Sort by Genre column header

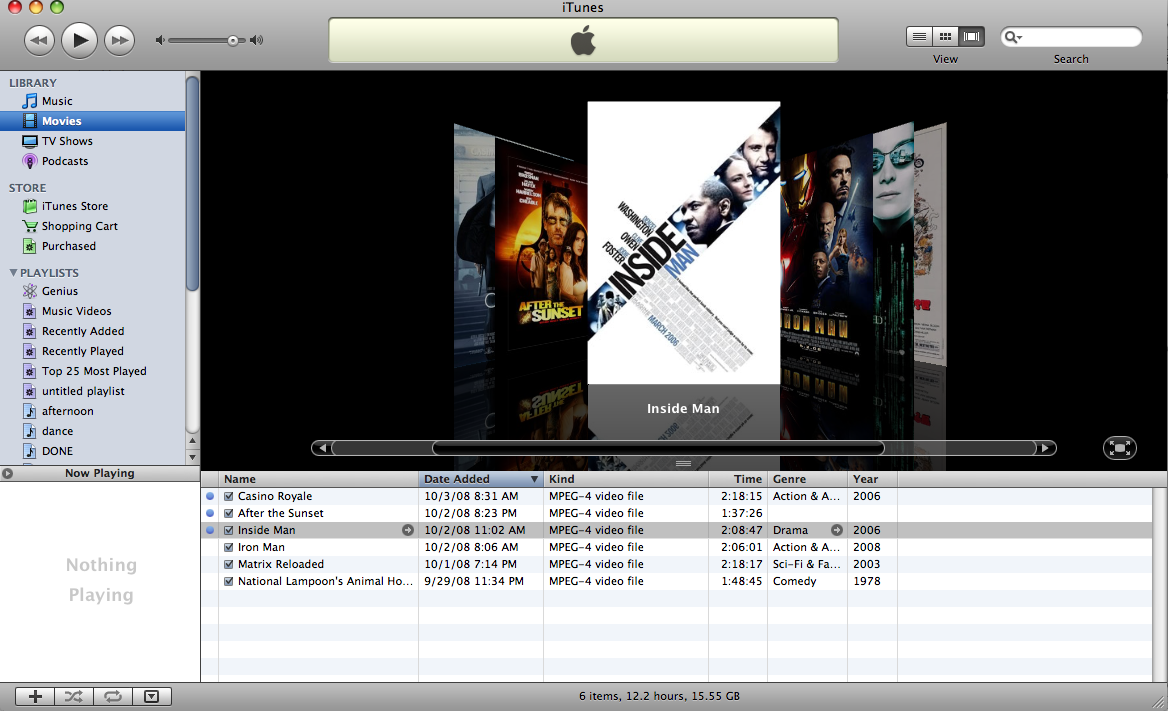pos(807,479)
